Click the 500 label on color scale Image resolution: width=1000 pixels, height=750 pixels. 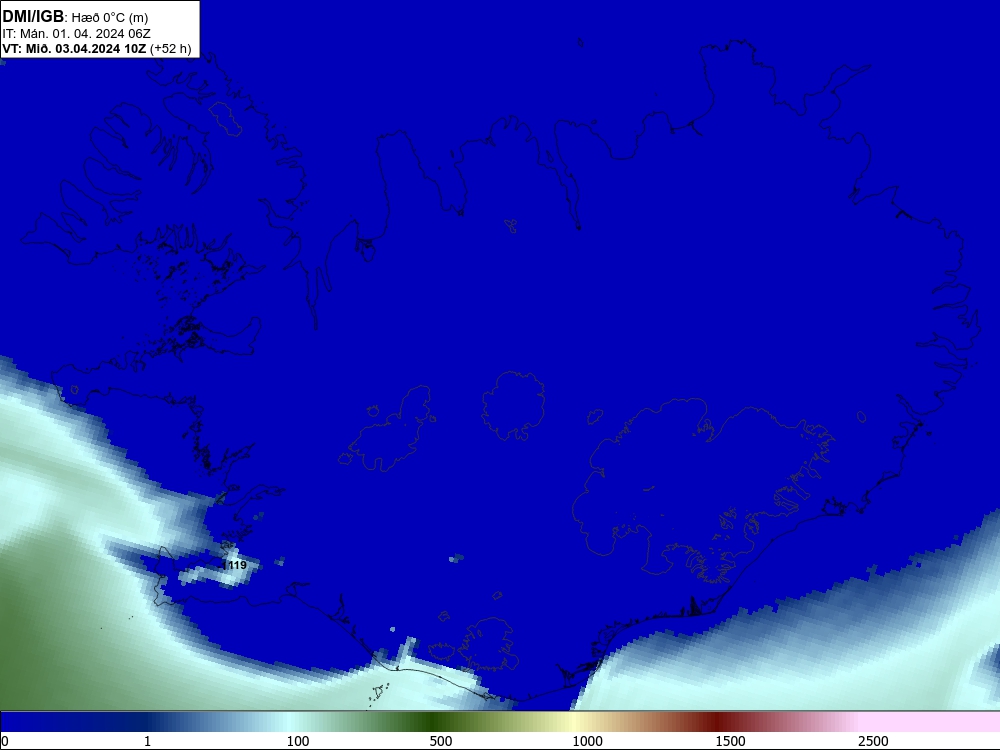tap(441, 741)
